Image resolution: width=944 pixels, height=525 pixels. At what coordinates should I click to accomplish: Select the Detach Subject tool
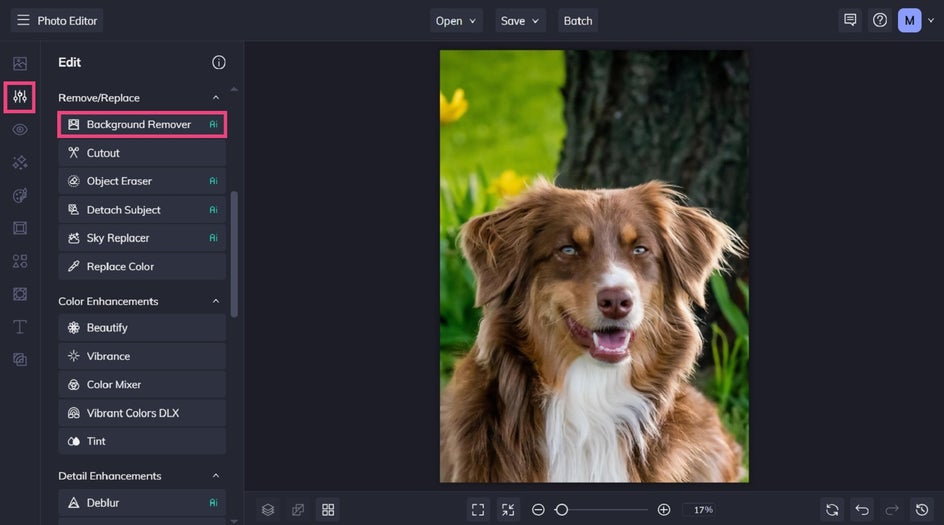(142, 210)
